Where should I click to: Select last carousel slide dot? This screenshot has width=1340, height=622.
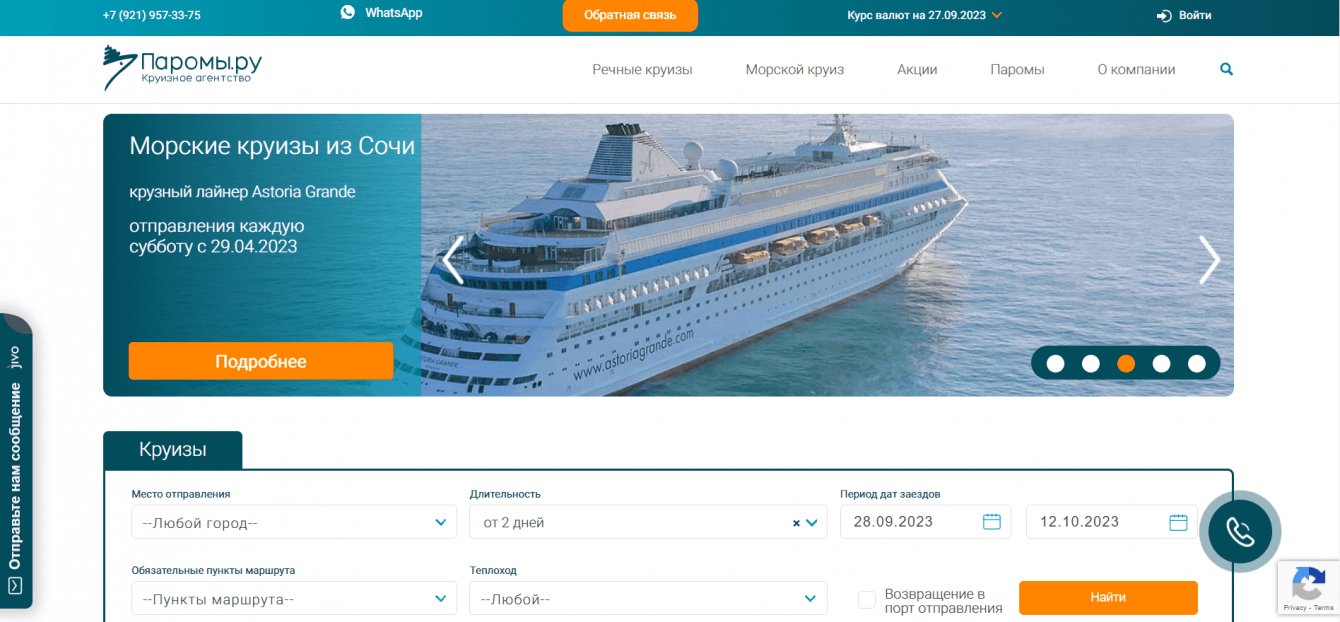point(1197,363)
